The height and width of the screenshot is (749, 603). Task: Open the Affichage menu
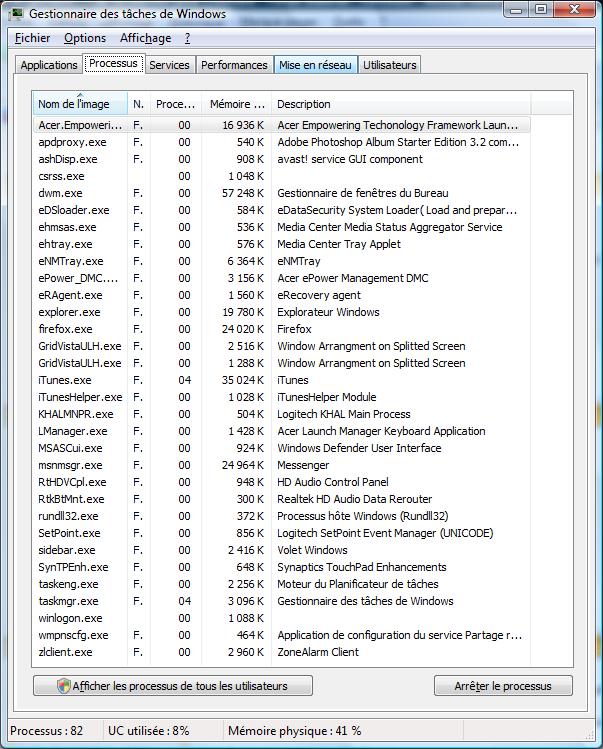tap(146, 38)
